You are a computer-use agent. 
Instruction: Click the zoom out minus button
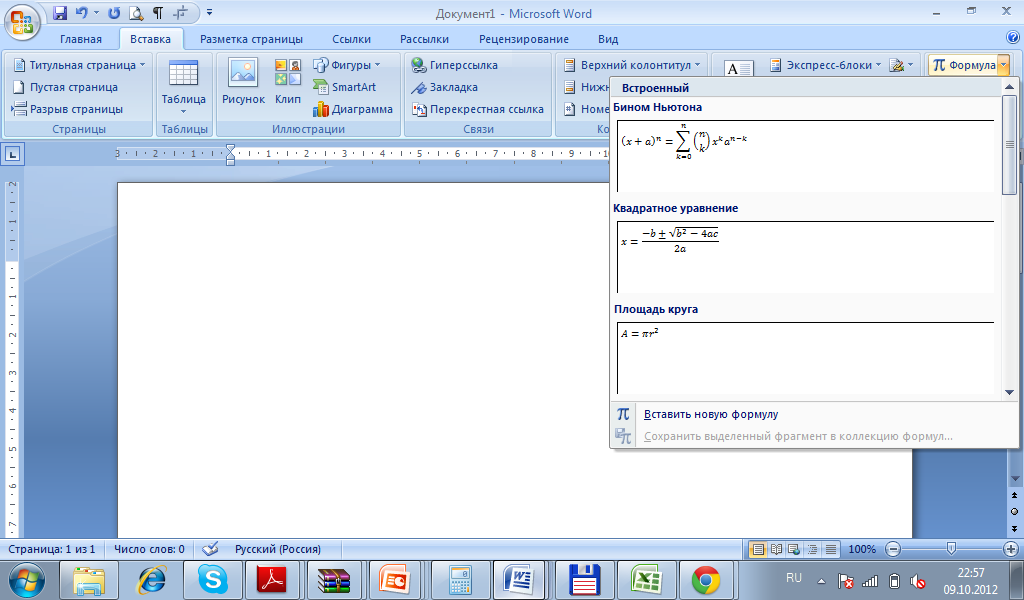893,549
